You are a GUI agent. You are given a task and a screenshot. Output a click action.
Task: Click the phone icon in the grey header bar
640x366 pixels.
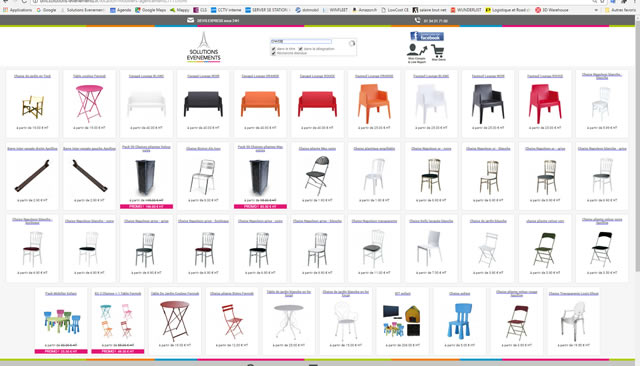[x=417, y=20]
